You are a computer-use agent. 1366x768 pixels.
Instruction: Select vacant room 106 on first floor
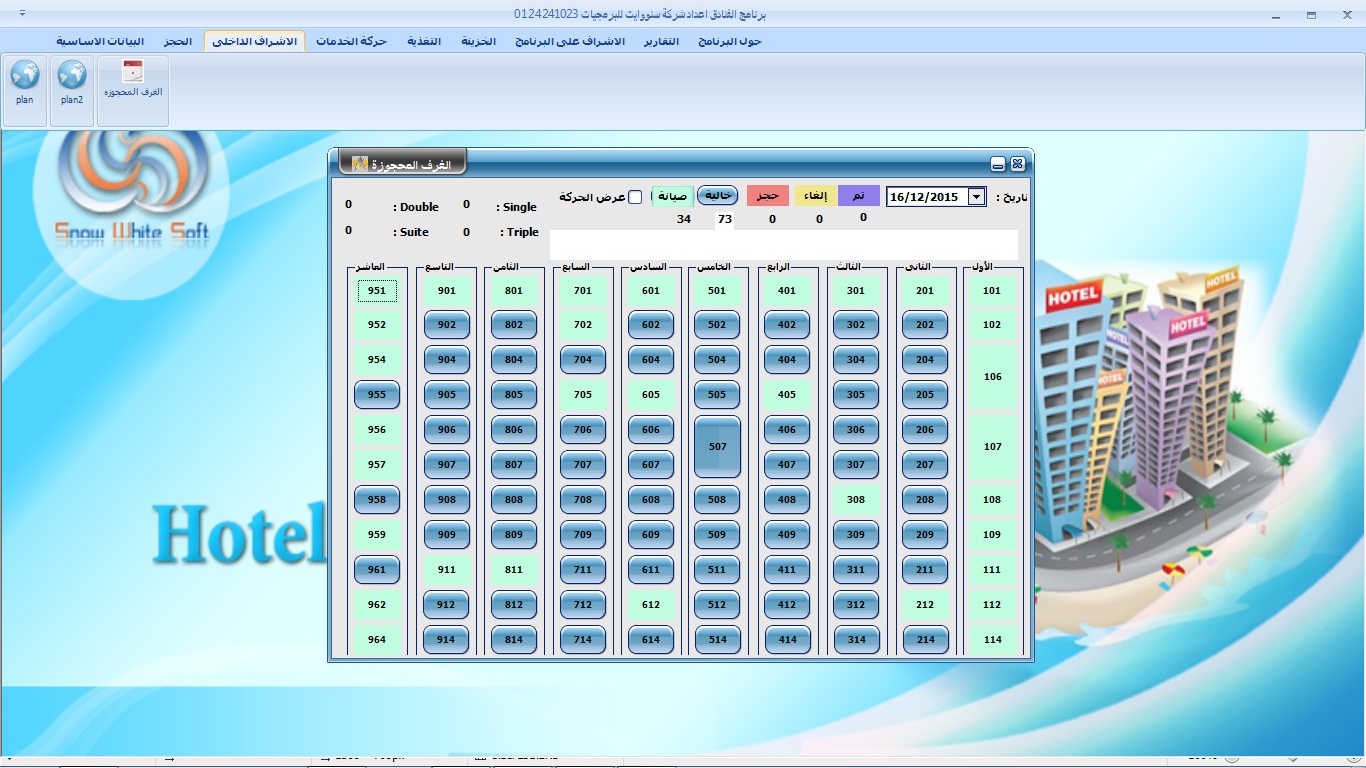coord(992,377)
